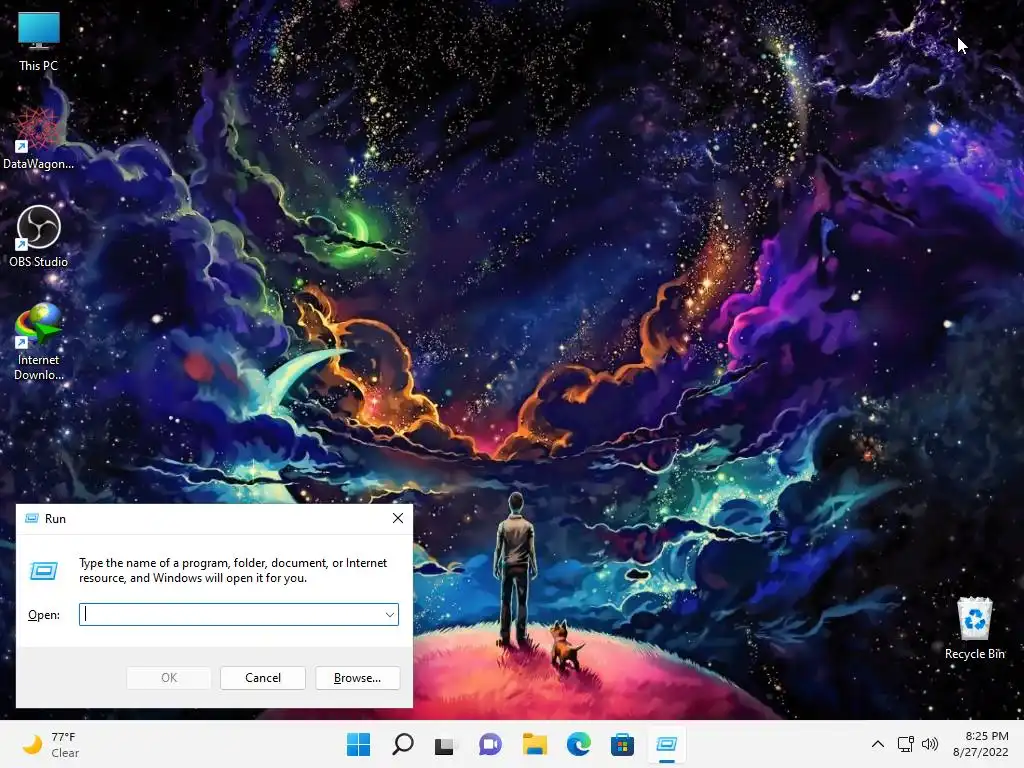Click the Browse... button
This screenshot has height=768, width=1024.
point(357,678)
